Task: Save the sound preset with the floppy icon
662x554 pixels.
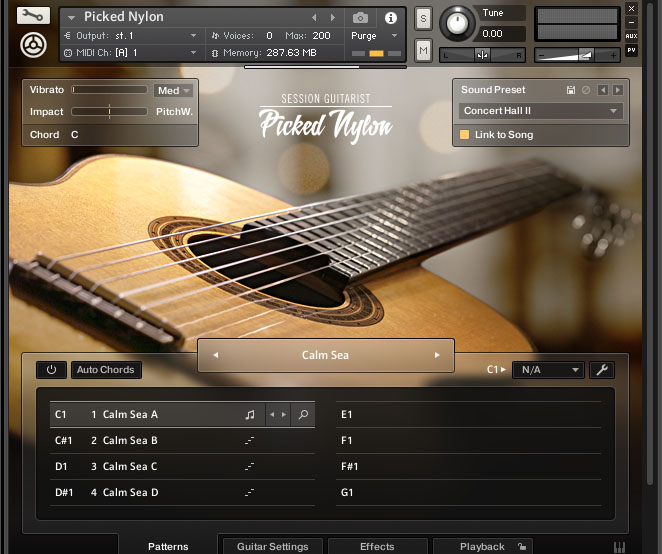Action: click(571, 90)
